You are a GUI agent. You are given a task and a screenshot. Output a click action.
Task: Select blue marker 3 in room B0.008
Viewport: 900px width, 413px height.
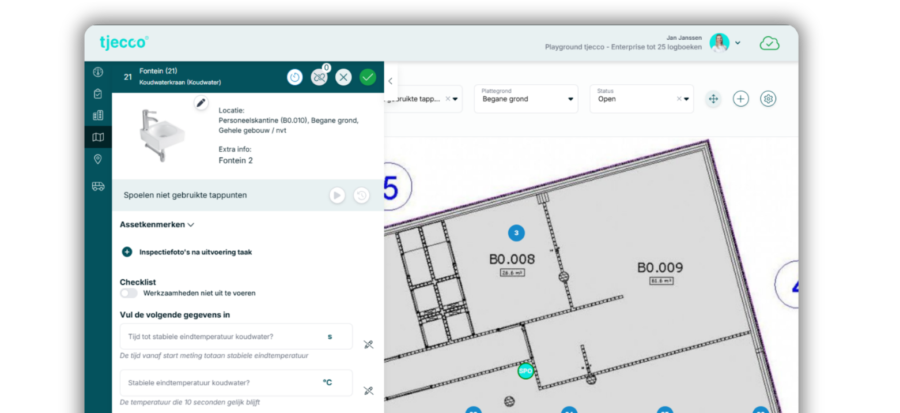click(516, 233)
